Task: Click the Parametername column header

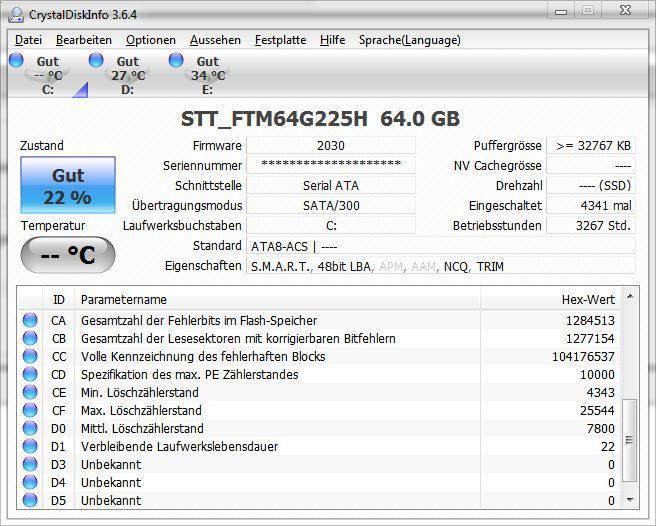Action: click(277, 300)
